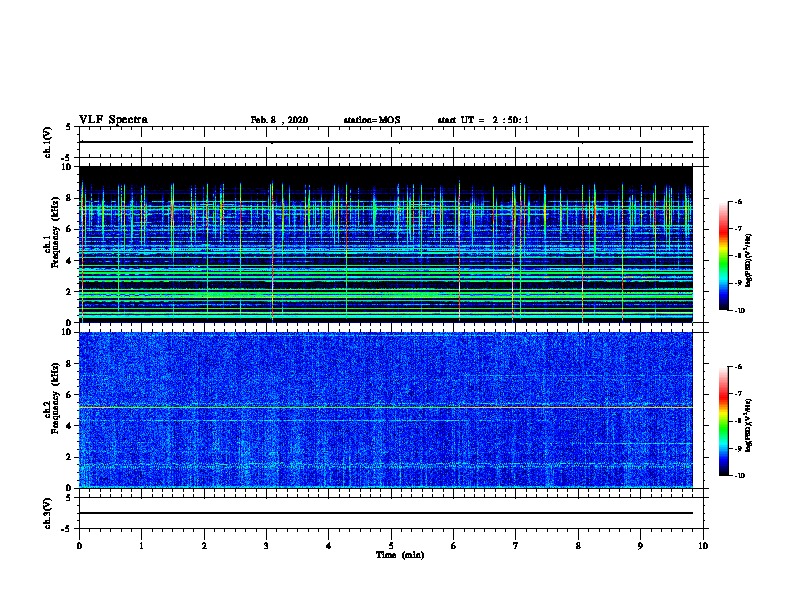Click the ch.2 spectrogram panel
This screenshot has width=792, height=612.
386,410
